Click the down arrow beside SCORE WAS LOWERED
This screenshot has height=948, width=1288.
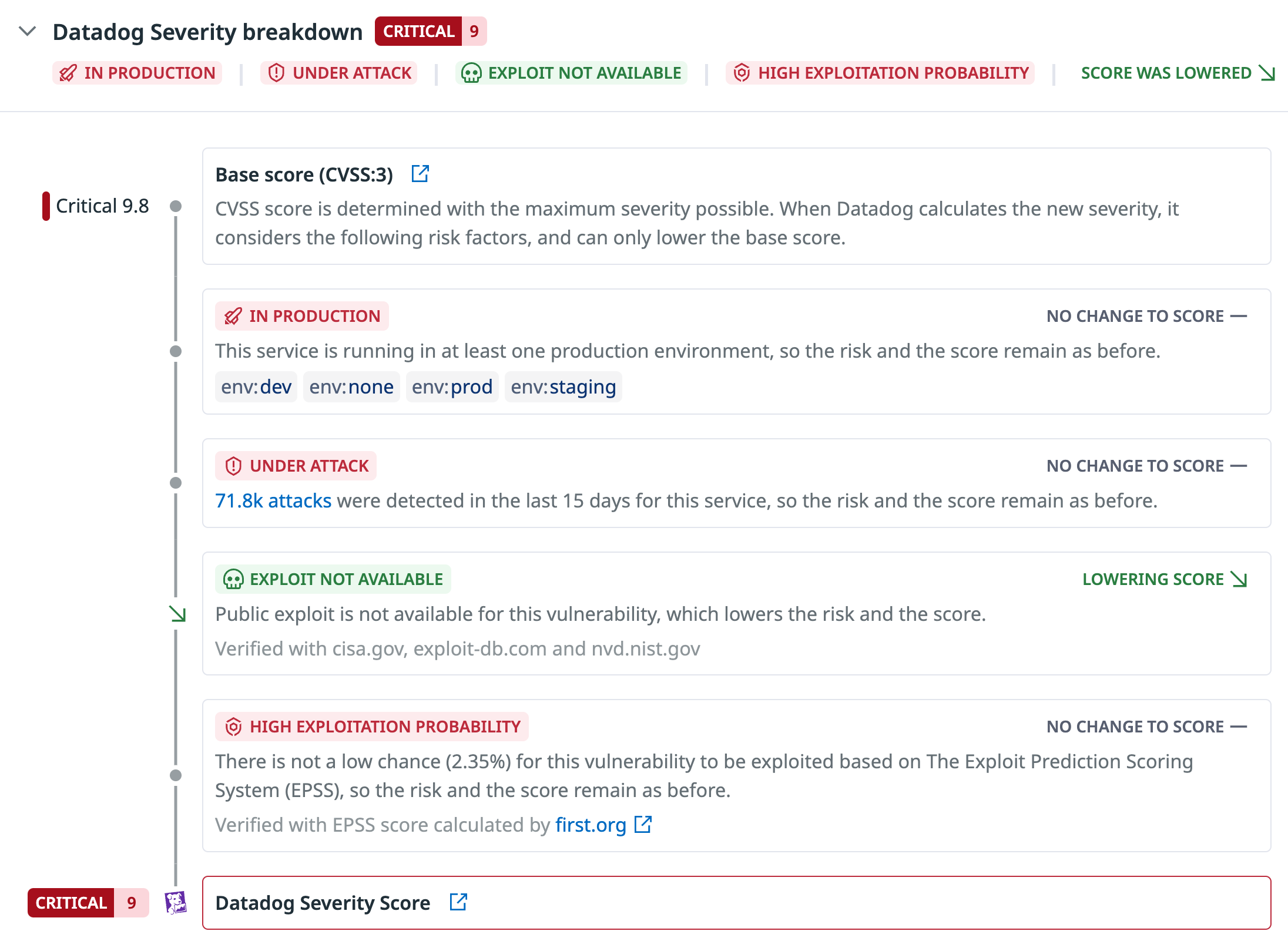pyautogui.click(x=1267, y=73)
